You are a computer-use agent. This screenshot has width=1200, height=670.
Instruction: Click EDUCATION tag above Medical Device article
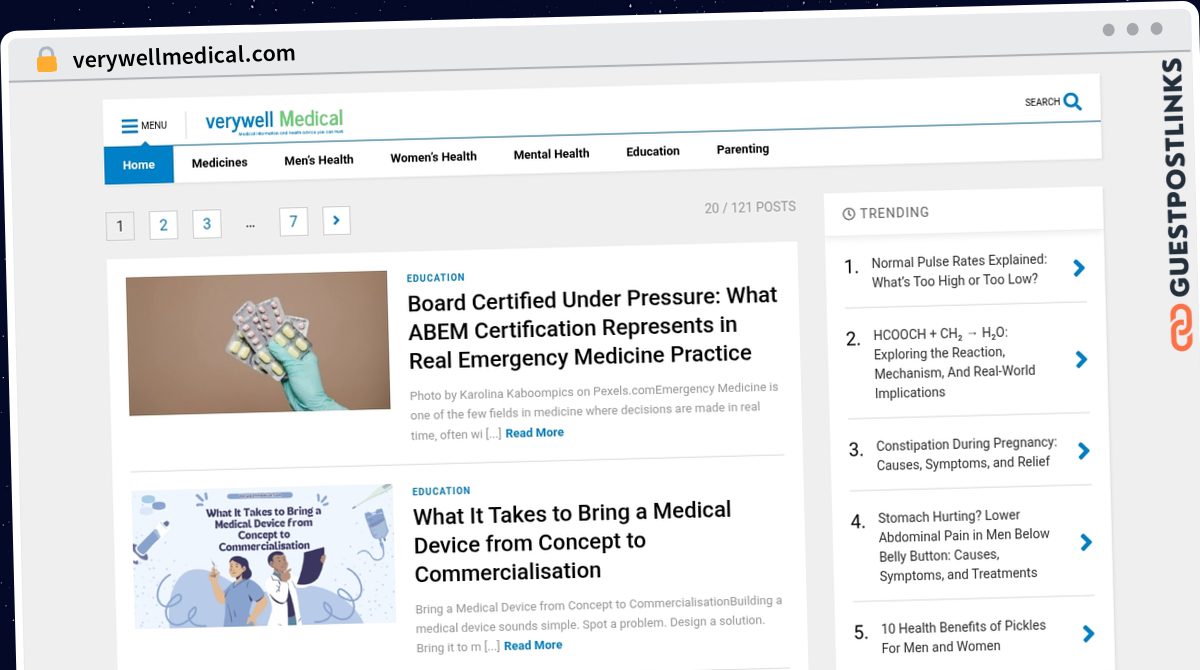441,491
